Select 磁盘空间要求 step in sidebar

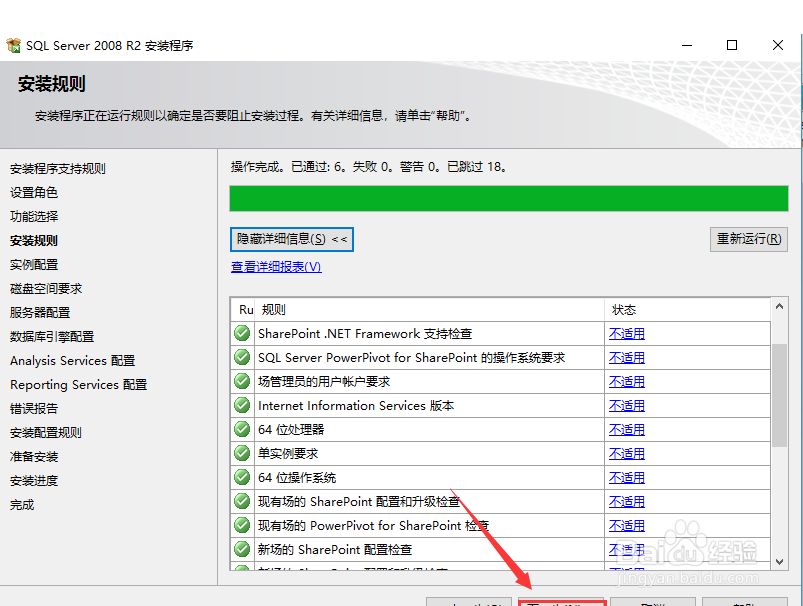click(46, 289)
